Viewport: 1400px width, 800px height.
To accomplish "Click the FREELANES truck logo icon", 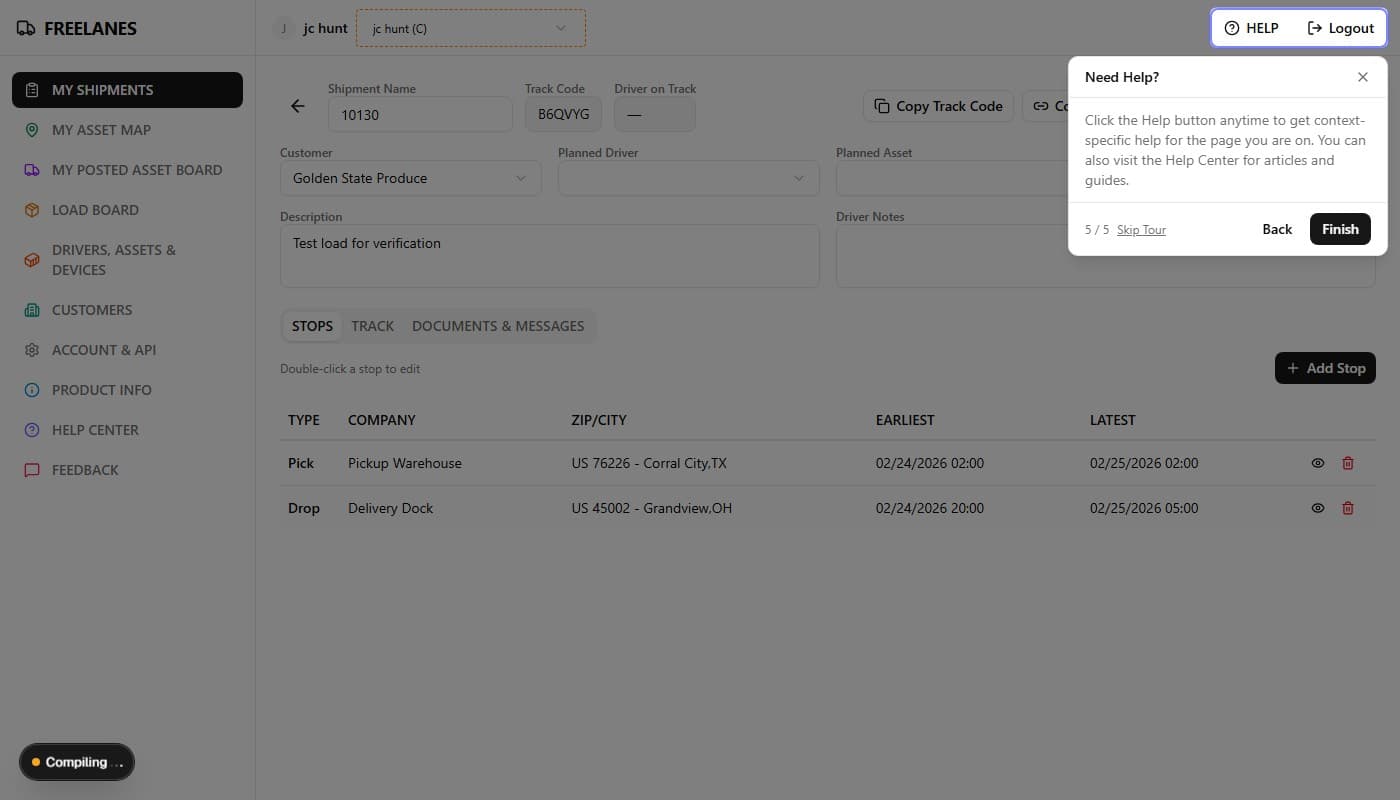I will click(26, 28).
